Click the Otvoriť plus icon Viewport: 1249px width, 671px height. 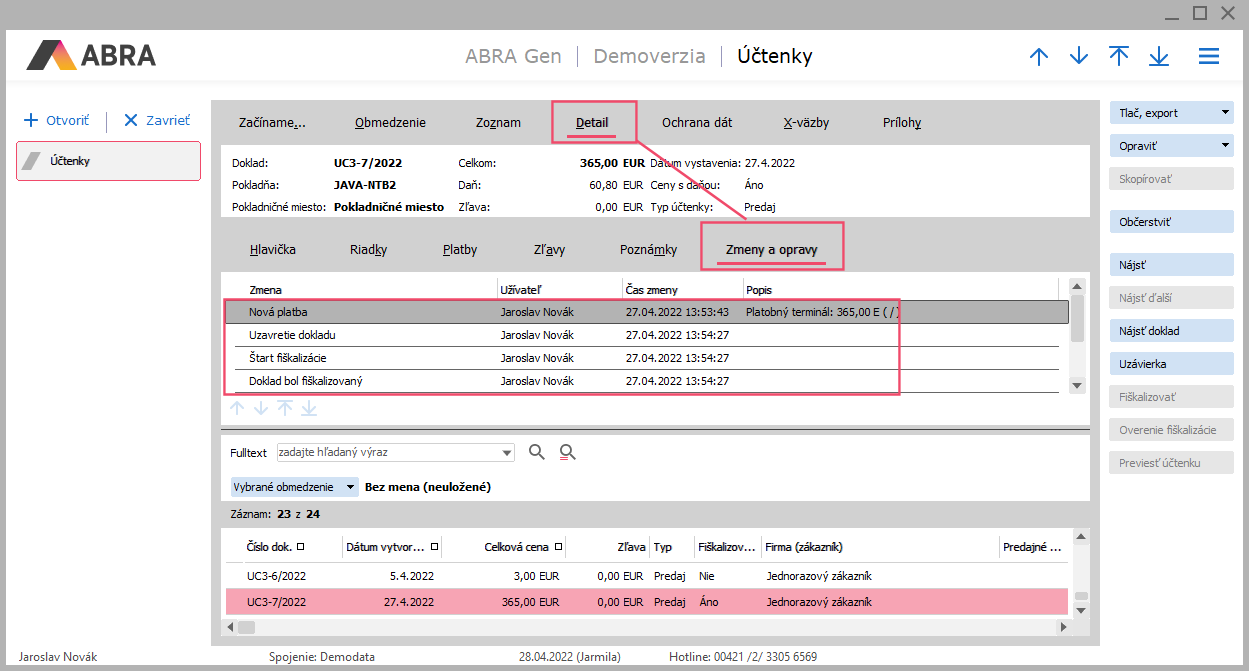pyautogui.click(x=30, y=120)
